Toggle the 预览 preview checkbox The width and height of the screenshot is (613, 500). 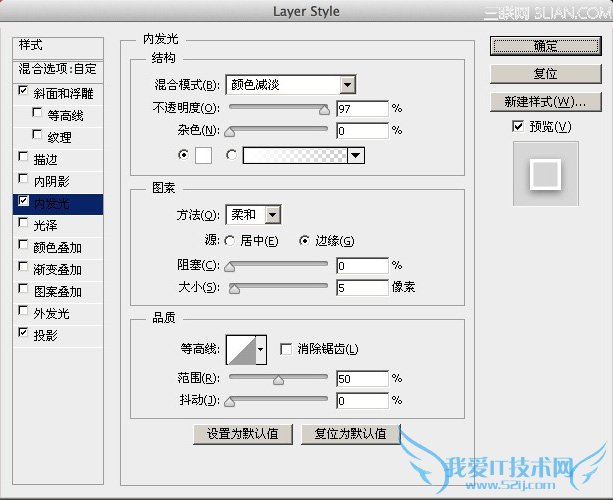click(x=518, y=126)
